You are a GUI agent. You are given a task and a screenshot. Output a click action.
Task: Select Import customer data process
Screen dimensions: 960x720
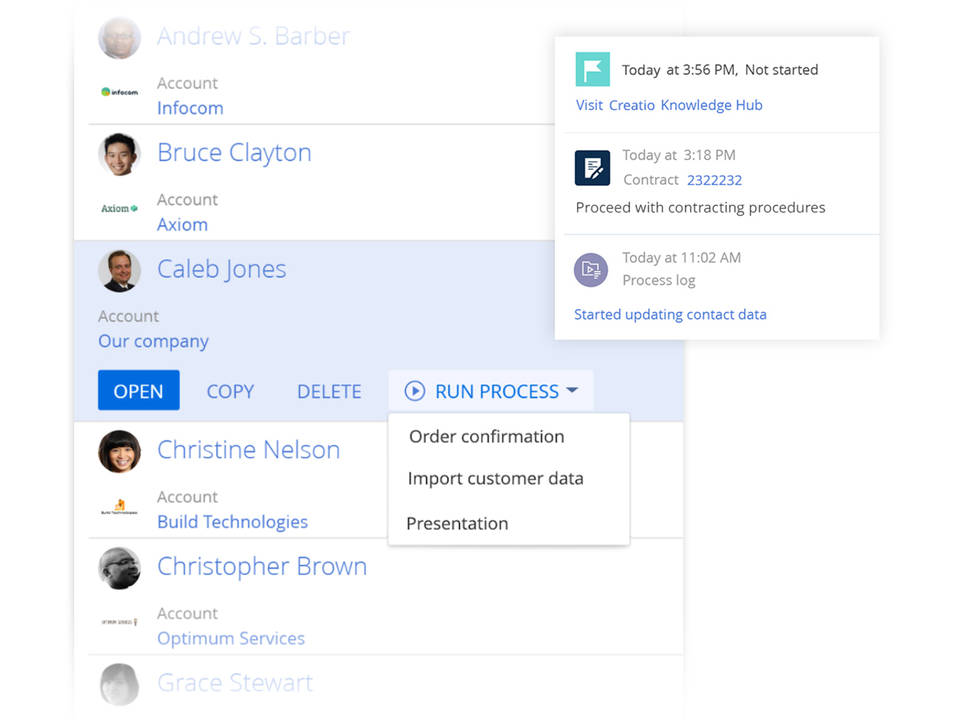click(495, 478)
